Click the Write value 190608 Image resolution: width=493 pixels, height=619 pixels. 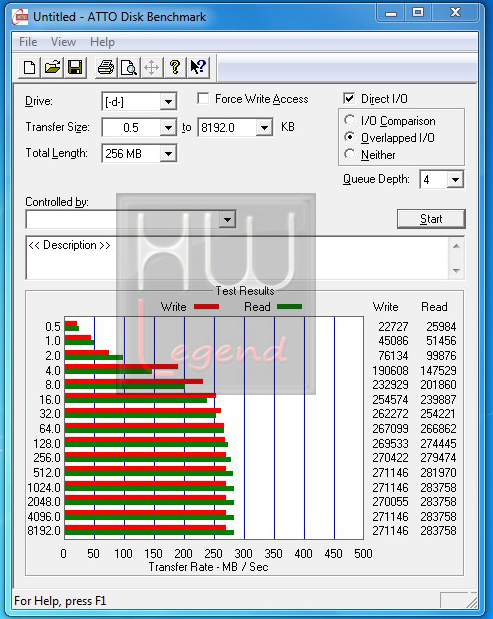pos(390,370)
